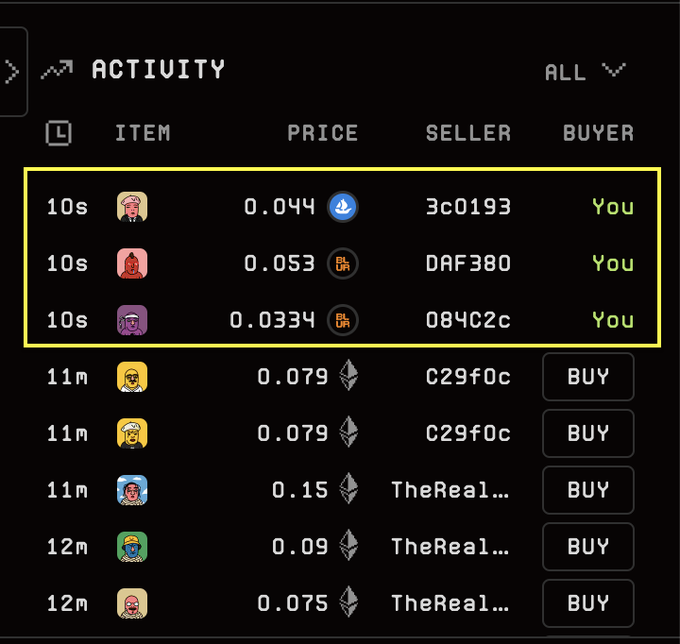Image resolution: width=680 pixels, height=644 pixels.
Task: Select the SELLER column header
Action: 468,133
